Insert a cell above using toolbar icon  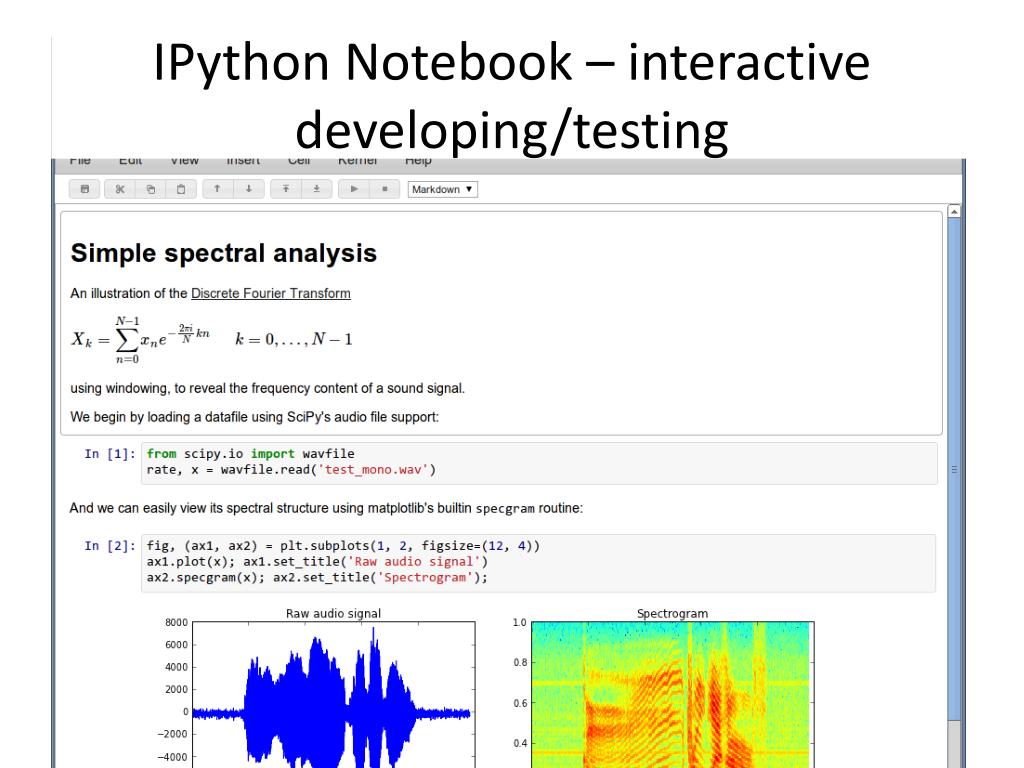tap(286, 189)
